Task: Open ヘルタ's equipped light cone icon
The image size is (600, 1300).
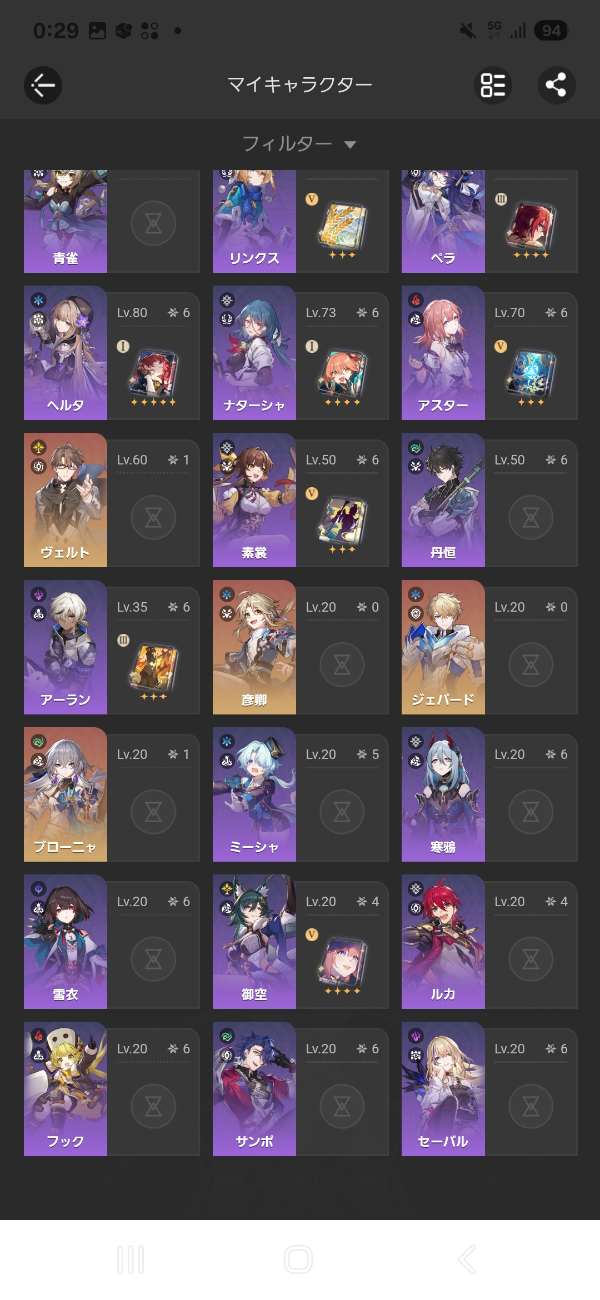Action: tap(153, 370)
